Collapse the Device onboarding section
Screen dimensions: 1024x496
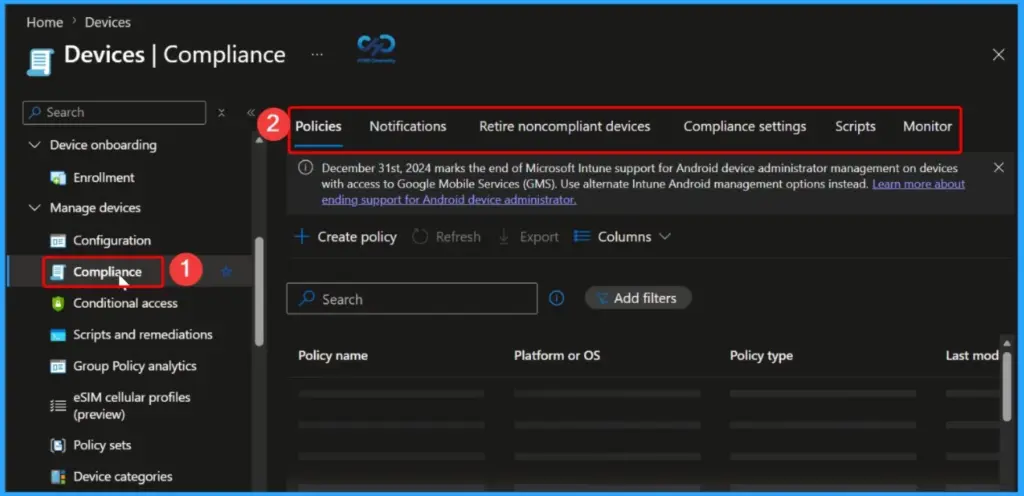pos(35,145)
